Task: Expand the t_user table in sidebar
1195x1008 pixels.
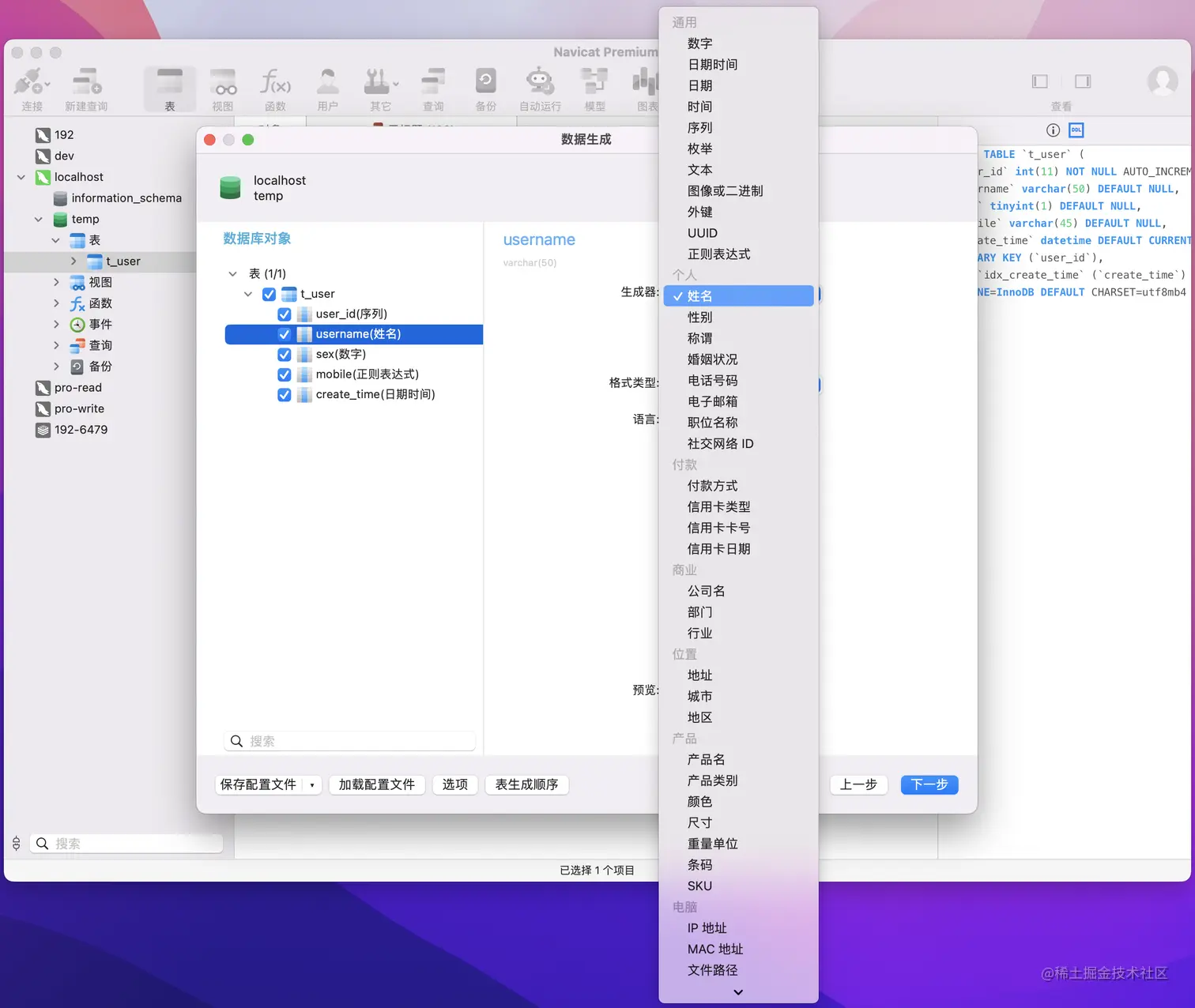Action: pyautogui.click(x=74, y=261)
